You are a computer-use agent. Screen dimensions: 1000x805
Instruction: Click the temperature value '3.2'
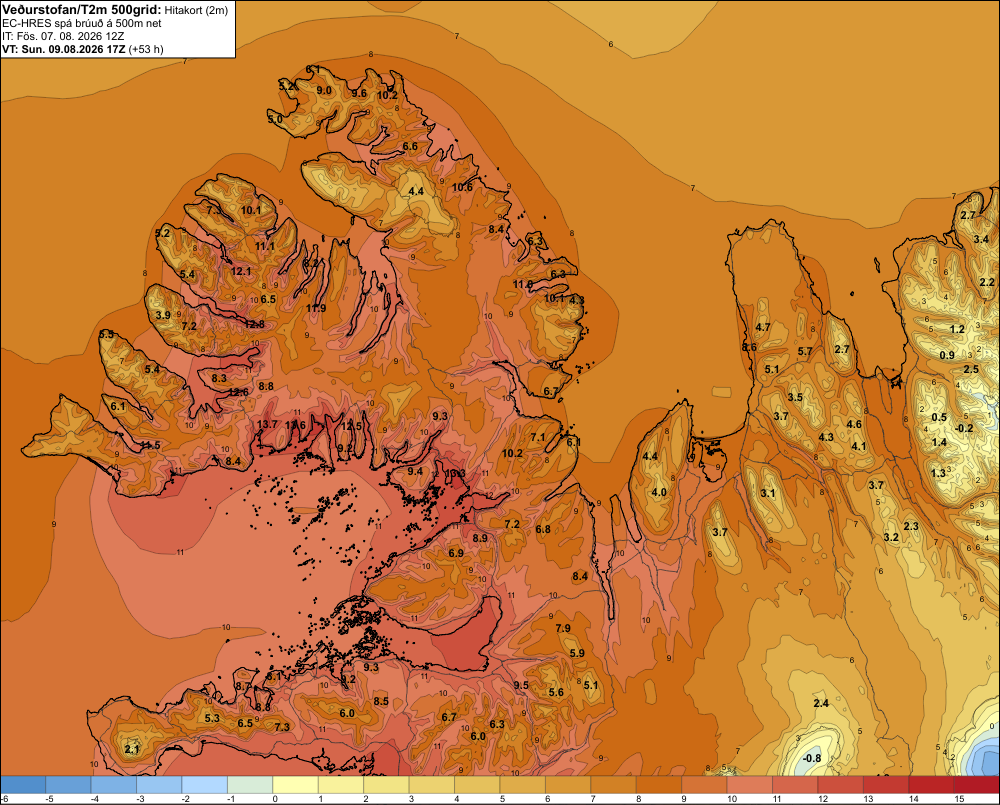(891, 537)
